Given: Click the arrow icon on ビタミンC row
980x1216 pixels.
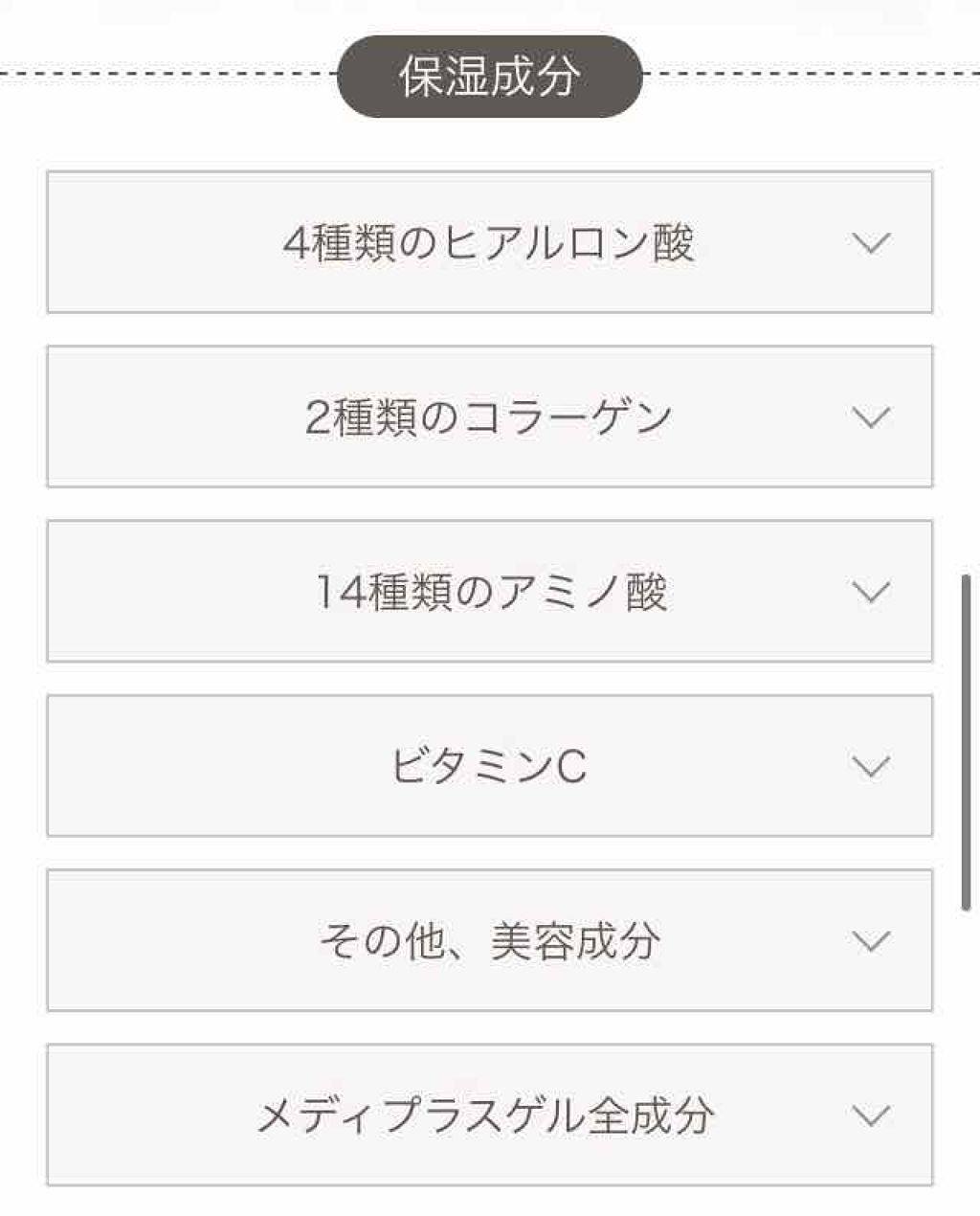Looking at the screenshot, I should [870, 766].
